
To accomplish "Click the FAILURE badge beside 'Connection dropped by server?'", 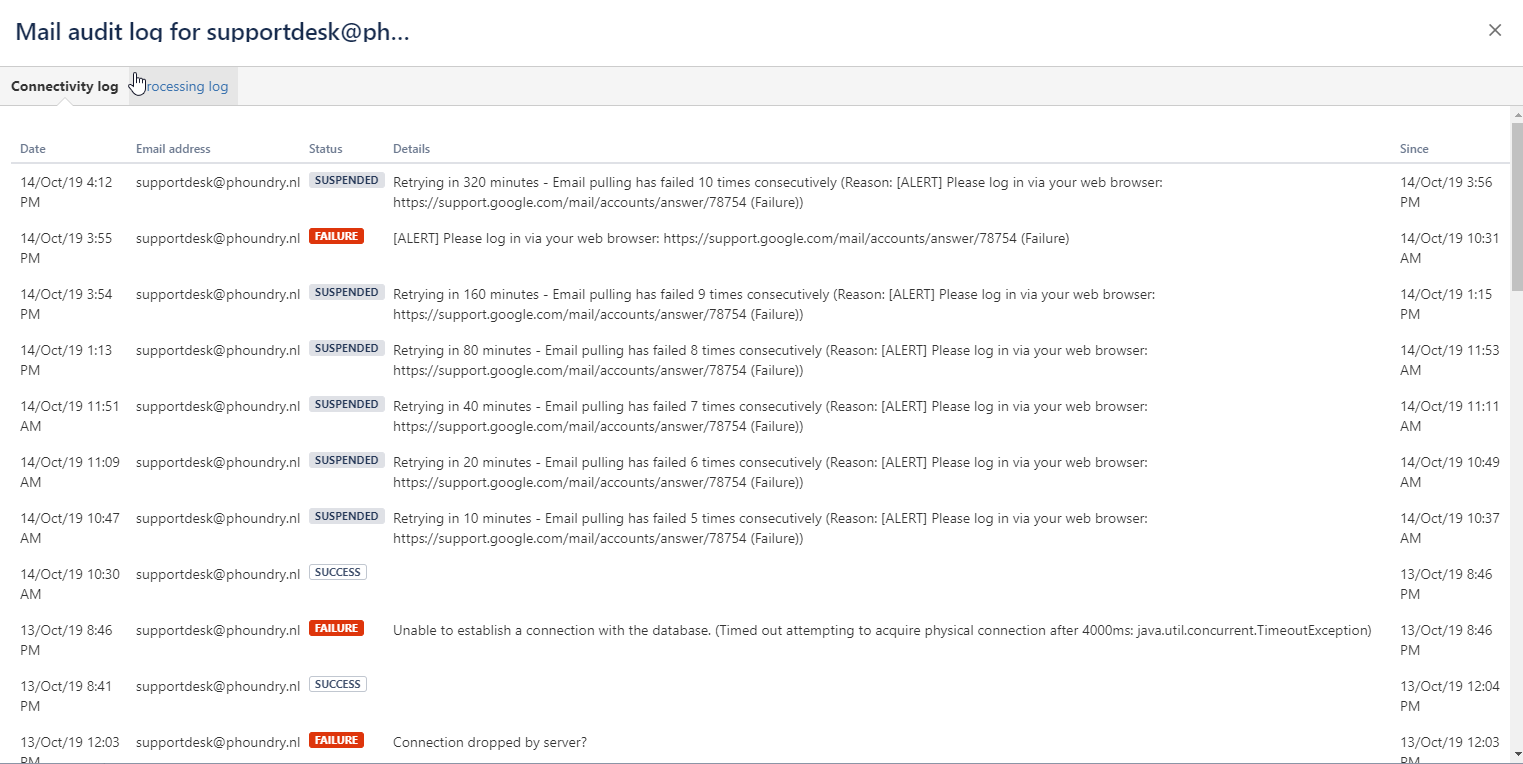I will coord(336,740).
